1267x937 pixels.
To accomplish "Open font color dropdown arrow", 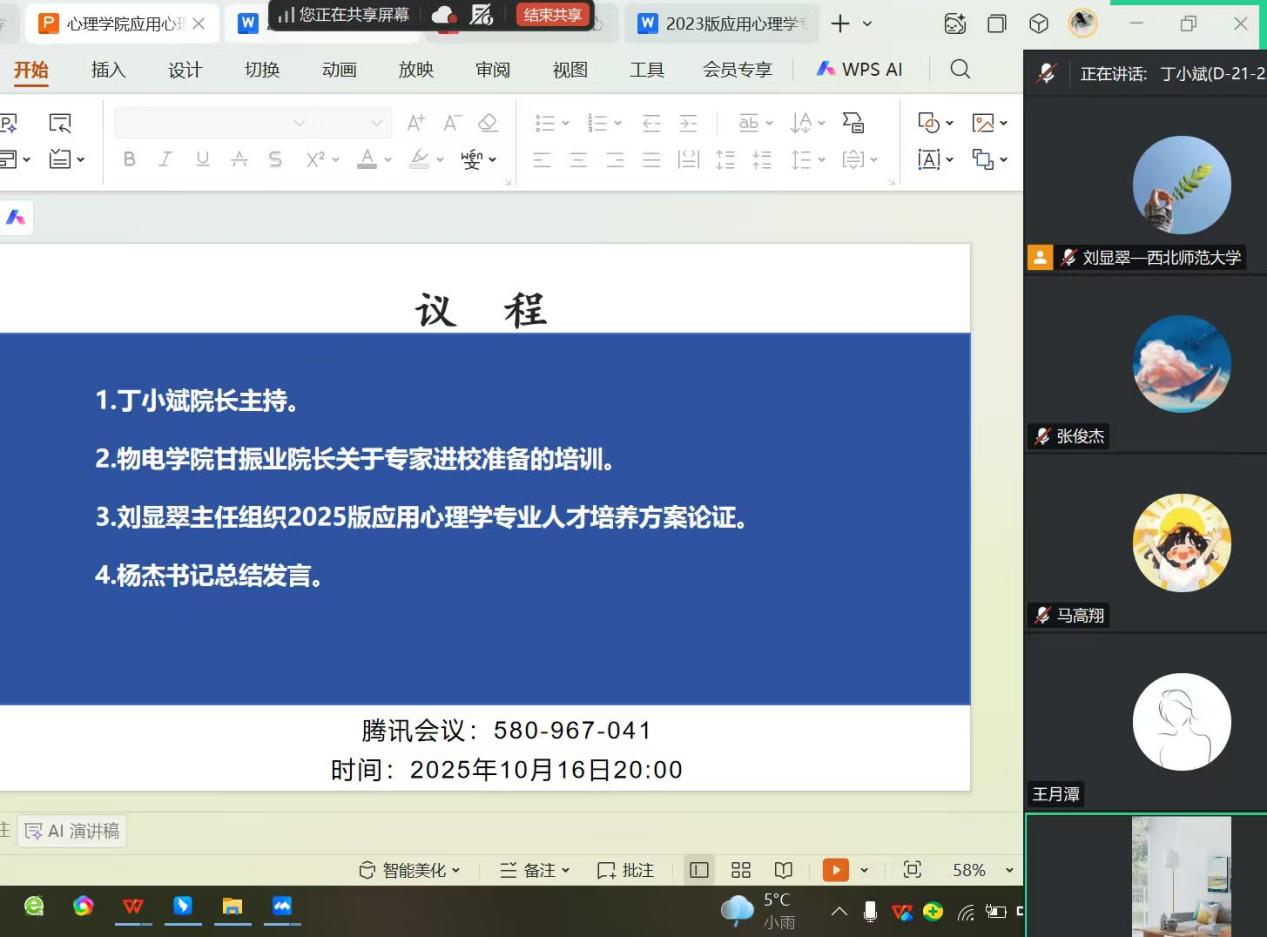I will (x=388, y=160).
